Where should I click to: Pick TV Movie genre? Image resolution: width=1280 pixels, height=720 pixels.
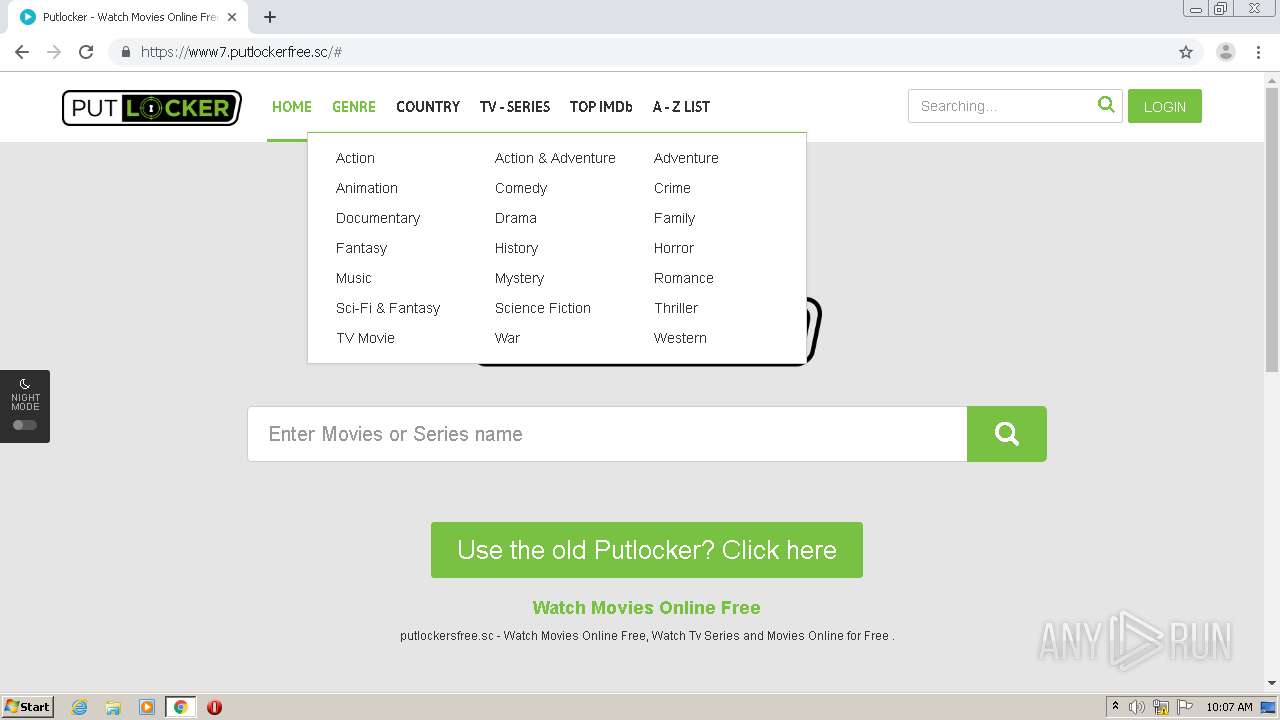tap(365, 338)
